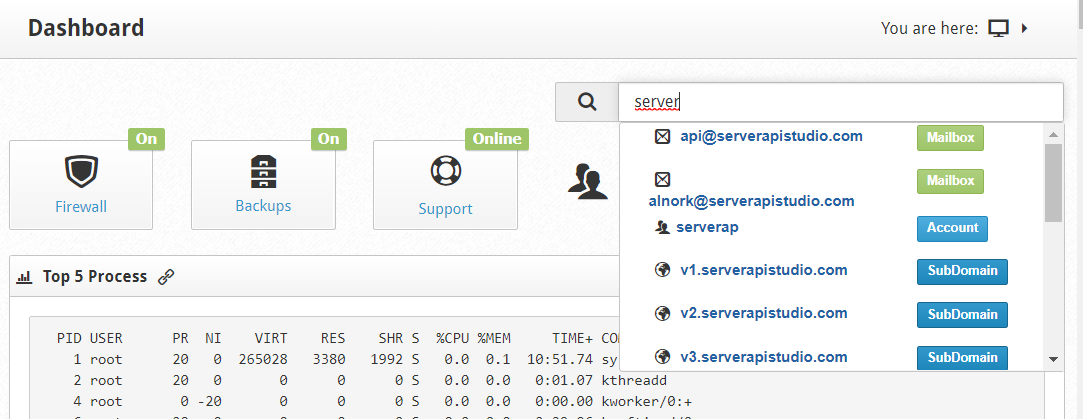Click the '%CPU' column header

[x=452, y=339]
